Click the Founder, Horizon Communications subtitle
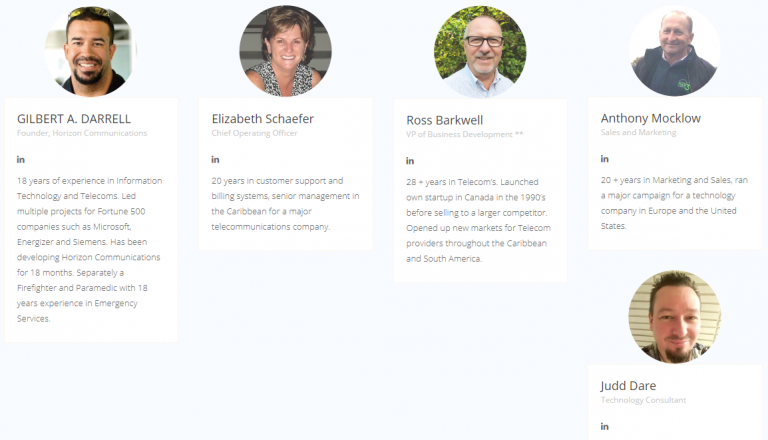 point(82,133)
